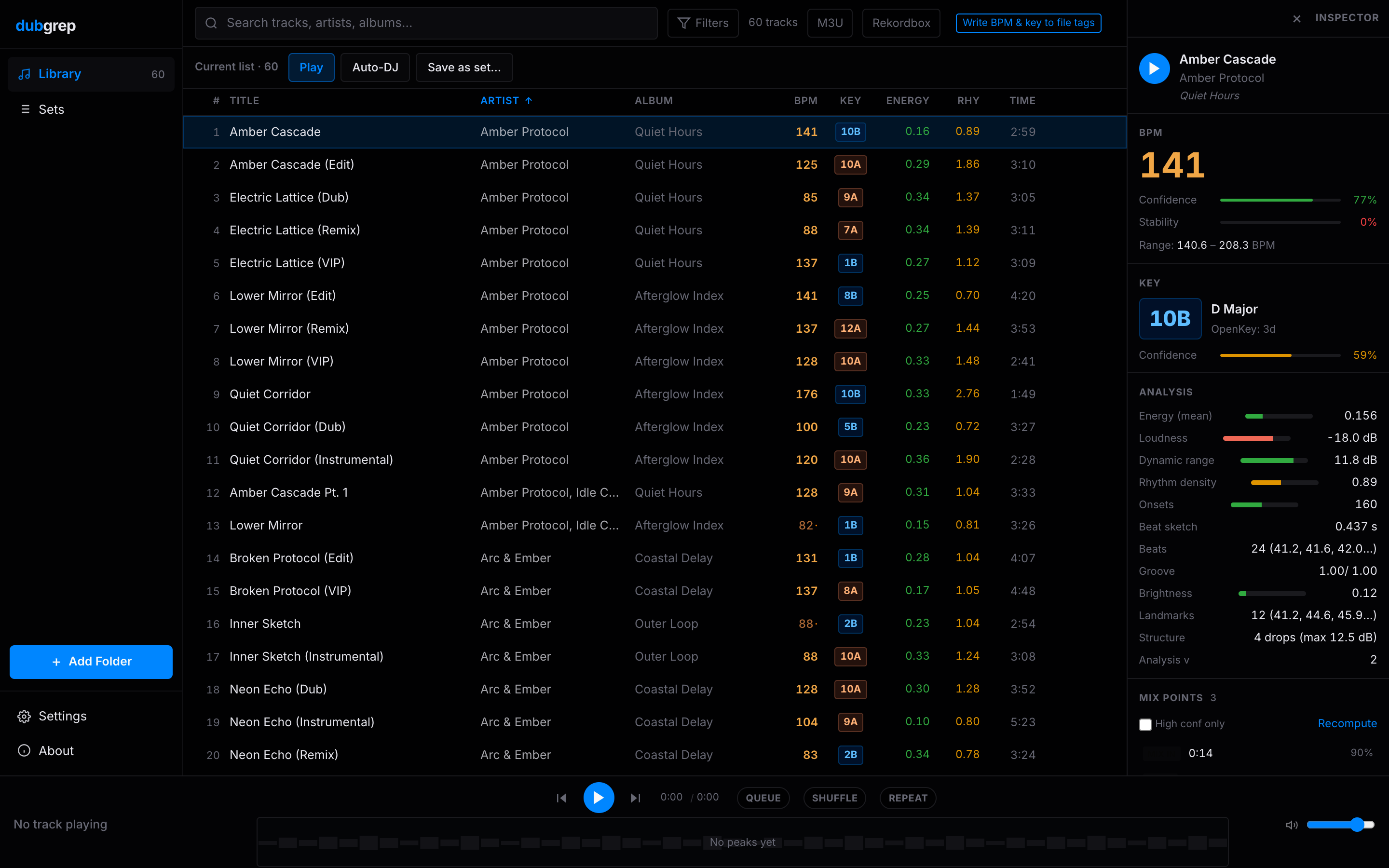Click the Add Folder button
1389x868 pixels.
pyautogui.click(x=91, y=661)
